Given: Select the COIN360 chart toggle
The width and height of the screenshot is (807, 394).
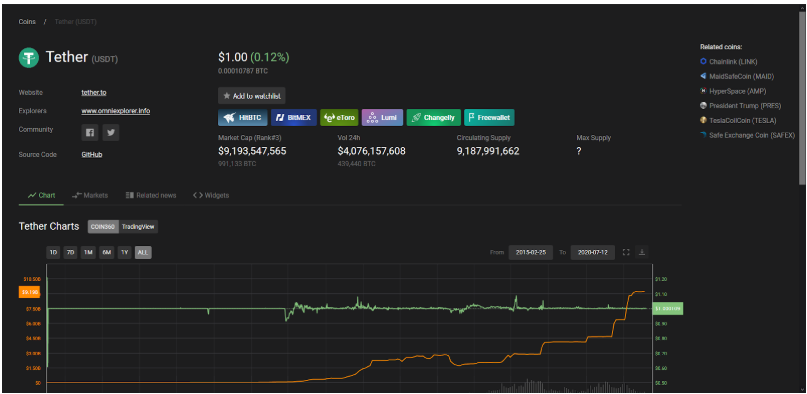Looking at the screenshot, I should pyautogui.click(x=103, y=227).
